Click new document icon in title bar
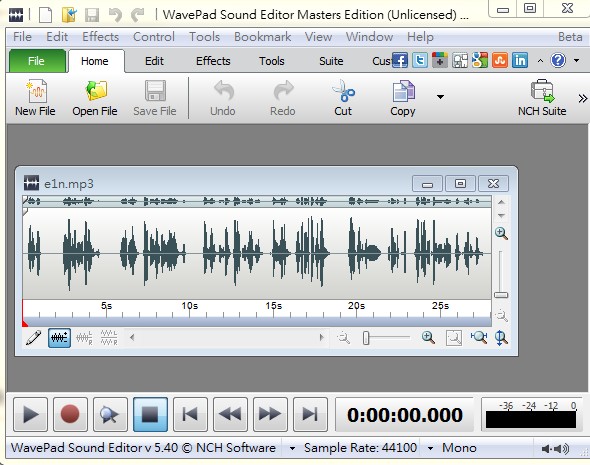The width and height of the screenshot is (590, 465). pyautogui.click(x=46, y=15)
